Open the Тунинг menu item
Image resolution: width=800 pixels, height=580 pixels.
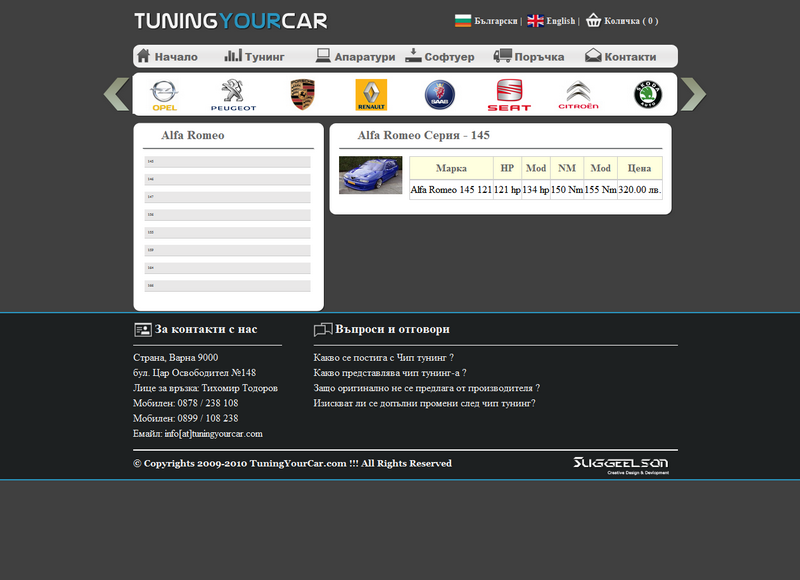click(265, 57)
